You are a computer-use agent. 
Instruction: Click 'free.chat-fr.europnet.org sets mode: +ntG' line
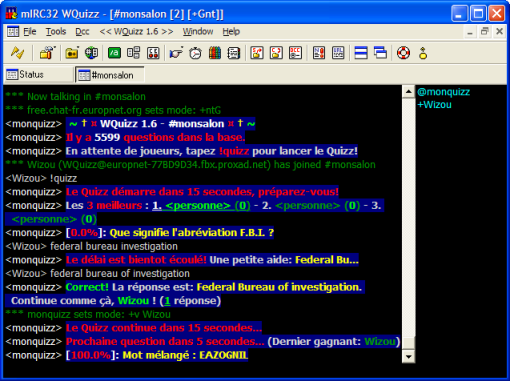point(124,110)
